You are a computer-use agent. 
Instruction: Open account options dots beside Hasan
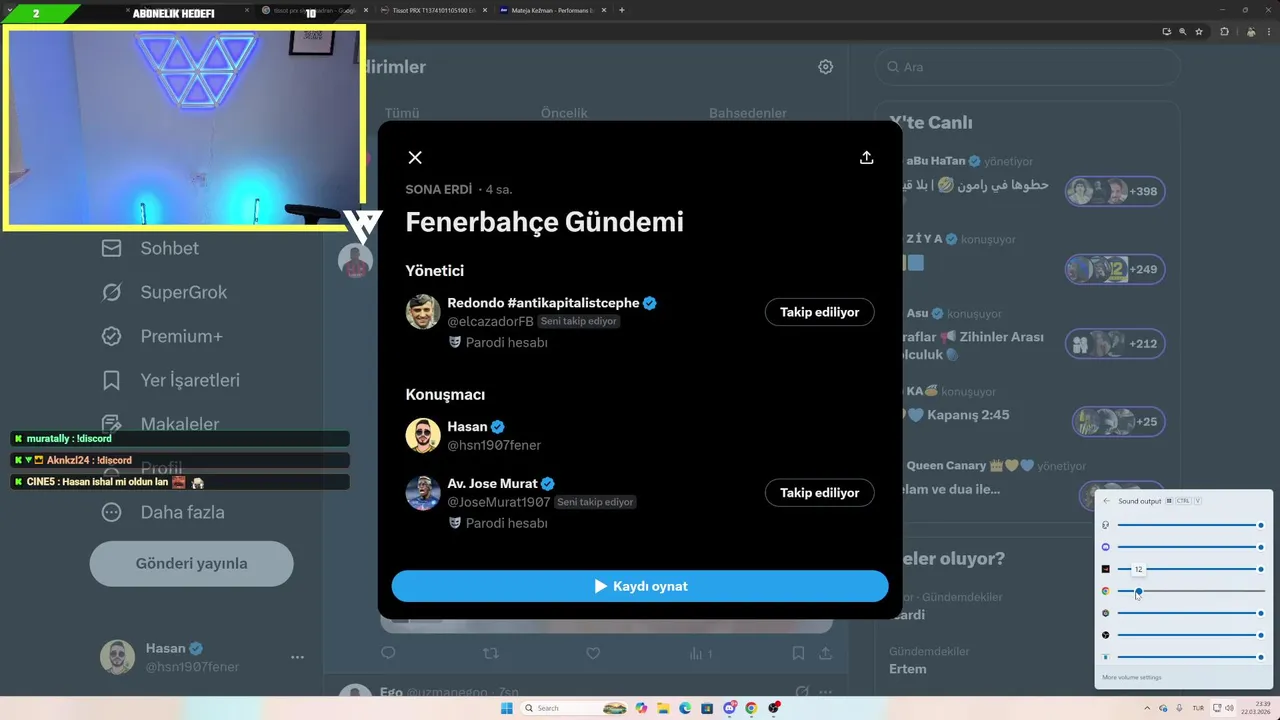297,657
